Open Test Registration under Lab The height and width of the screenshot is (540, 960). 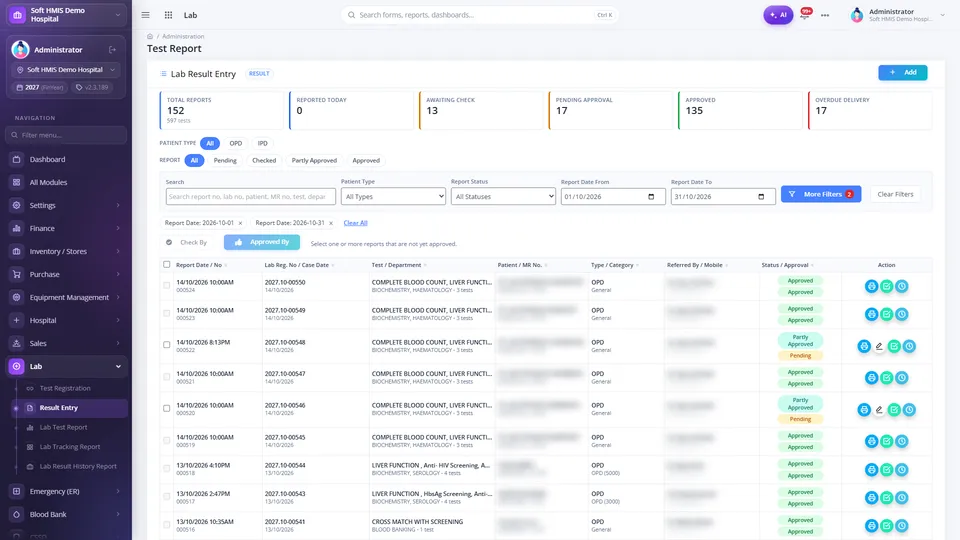tap(65, 388)
